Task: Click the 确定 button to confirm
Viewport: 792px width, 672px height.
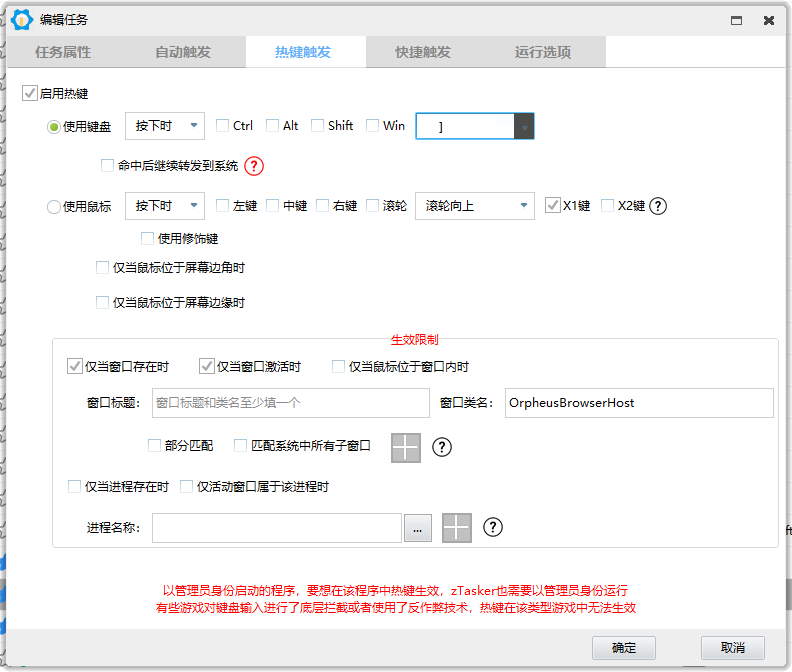Action: point(624,647)
